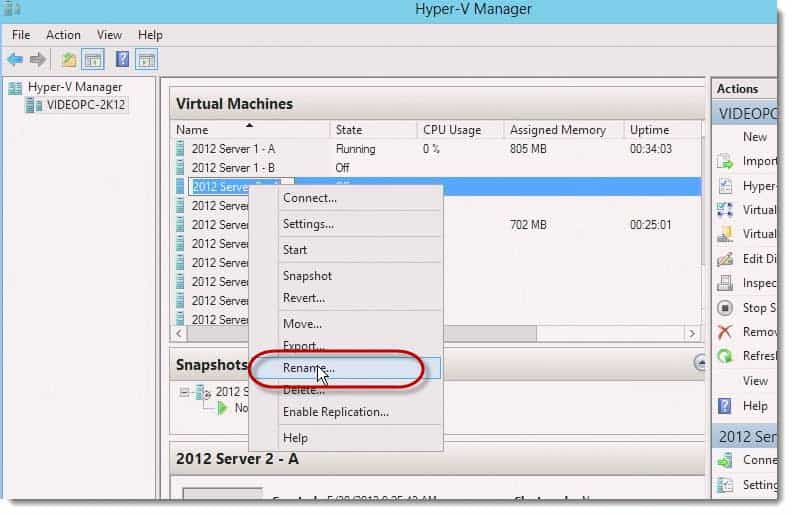Choose Connect... from the context menu
The image size is (792, 514).
346,198
